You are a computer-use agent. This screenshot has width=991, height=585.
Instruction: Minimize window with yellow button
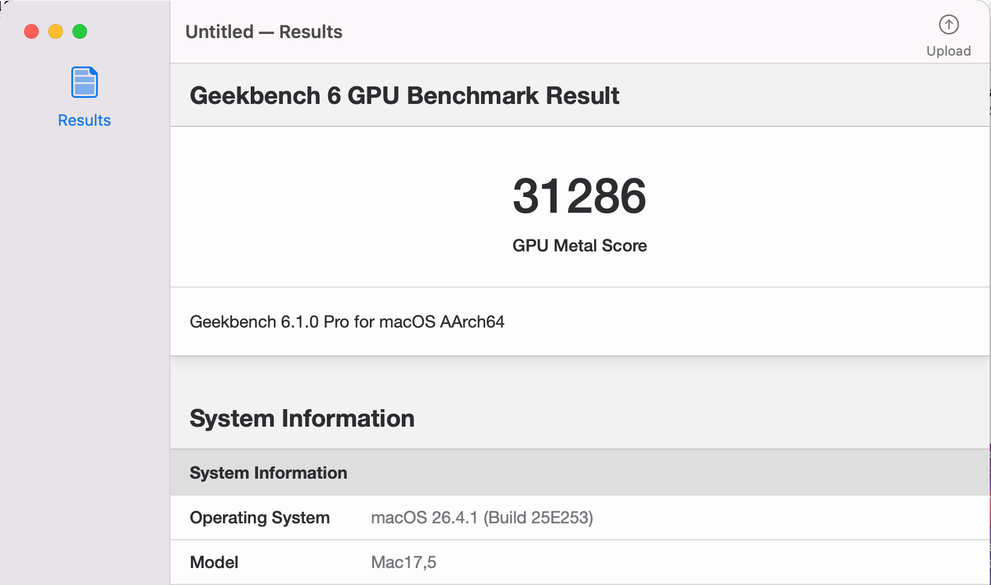[x=56, y=32]
